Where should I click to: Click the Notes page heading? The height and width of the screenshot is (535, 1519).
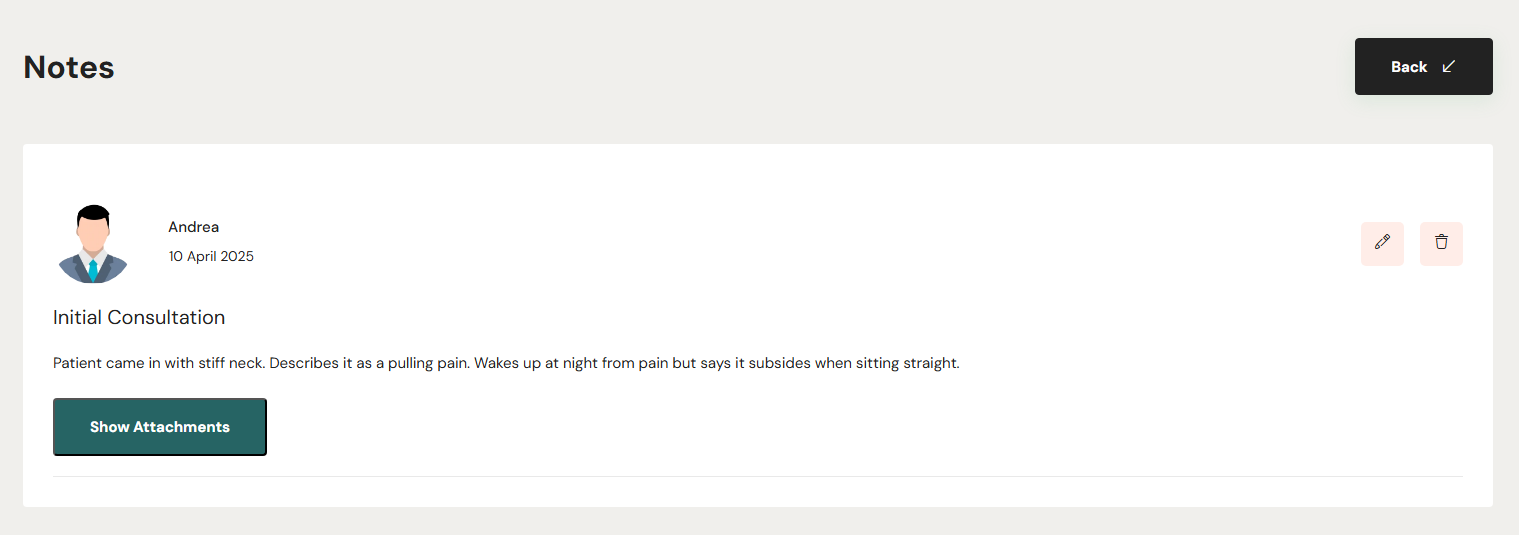click(x=69, y=68)
